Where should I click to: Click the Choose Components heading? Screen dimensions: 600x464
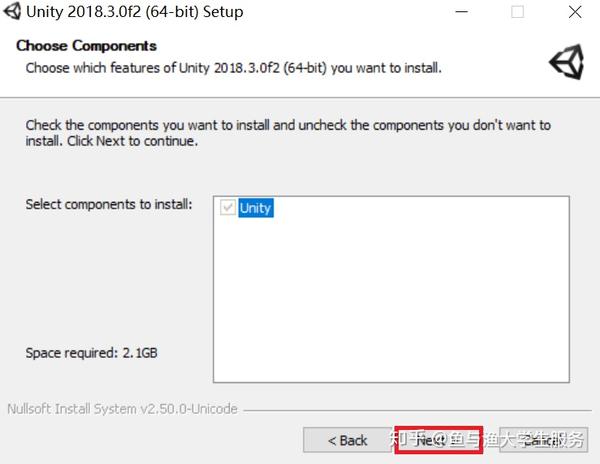pos(87,46)
